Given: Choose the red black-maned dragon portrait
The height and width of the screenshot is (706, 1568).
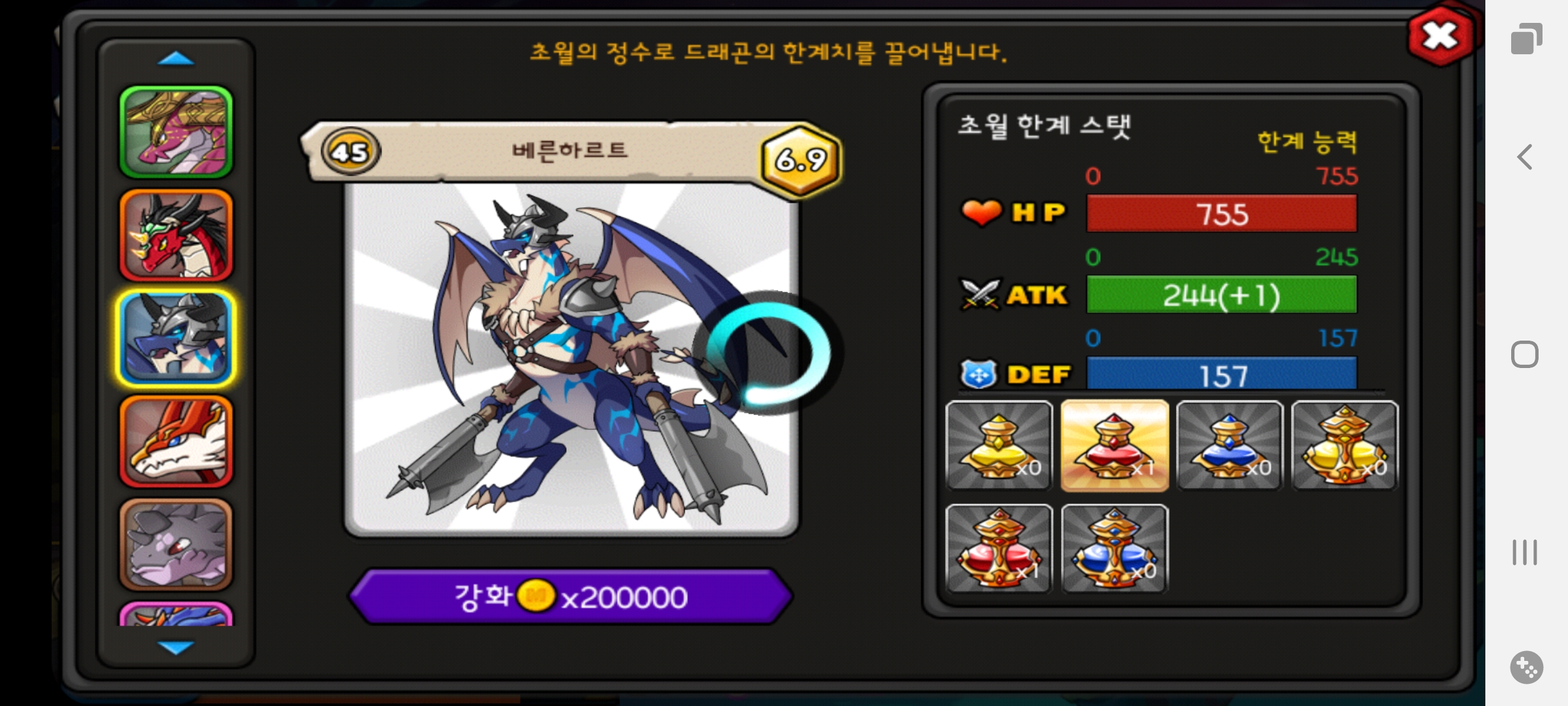Looking at the screenshot, I should point(176,235).
